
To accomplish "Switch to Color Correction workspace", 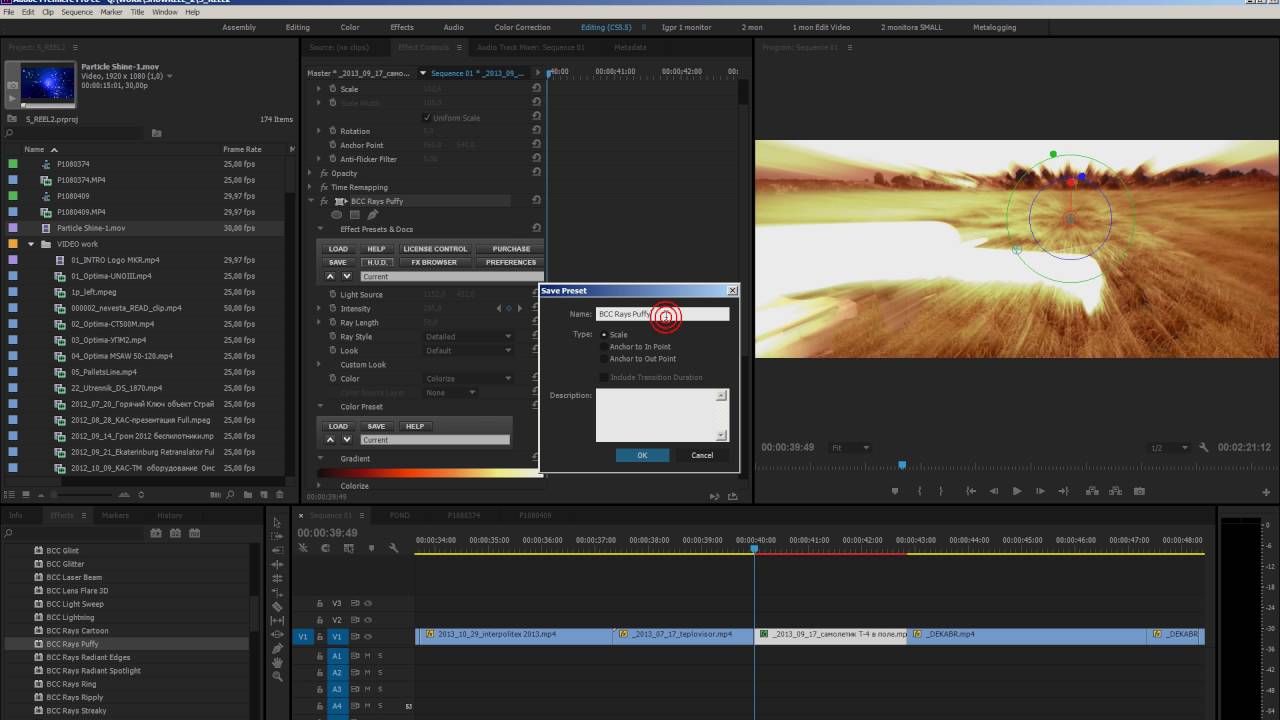I will coord(522,27).
